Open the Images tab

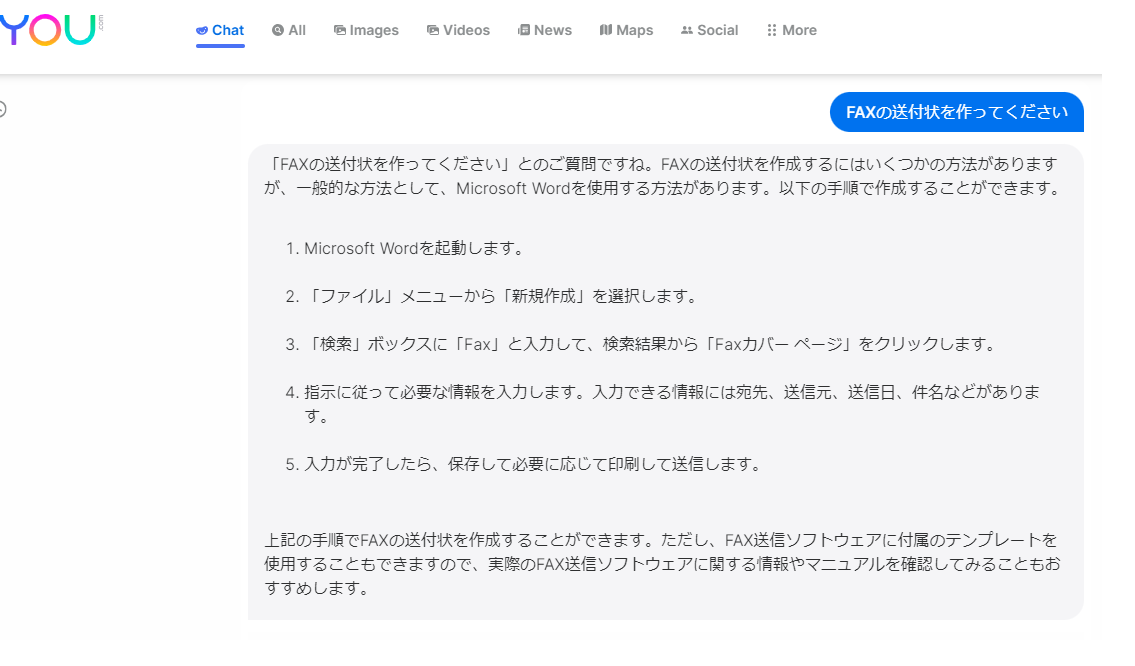366,30
